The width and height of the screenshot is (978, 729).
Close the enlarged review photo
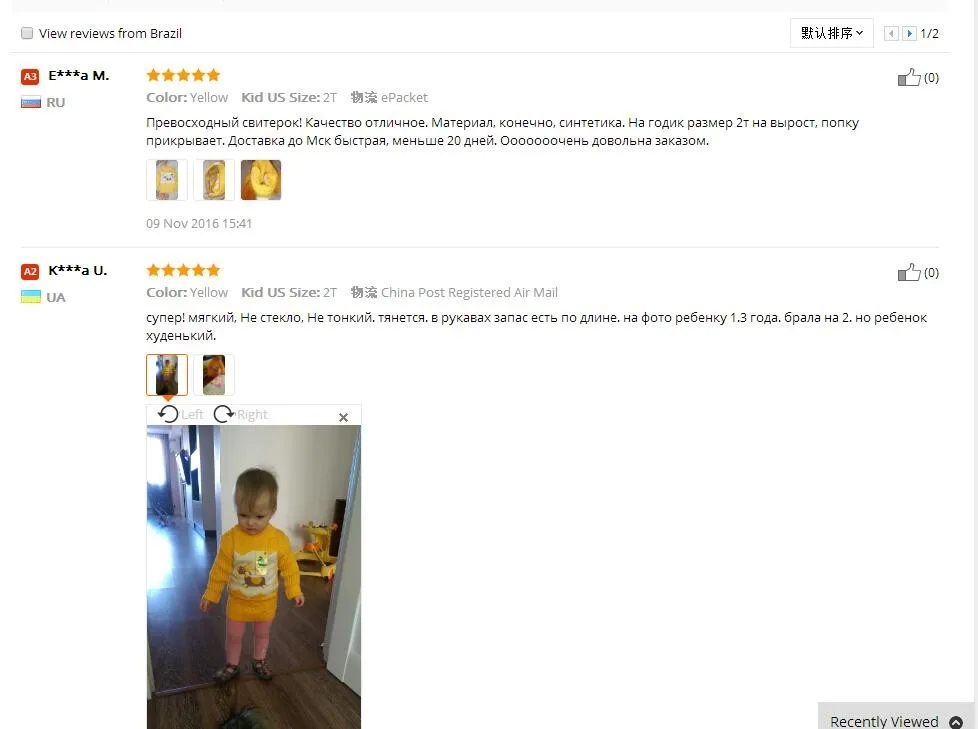click(x=343, y=417)
